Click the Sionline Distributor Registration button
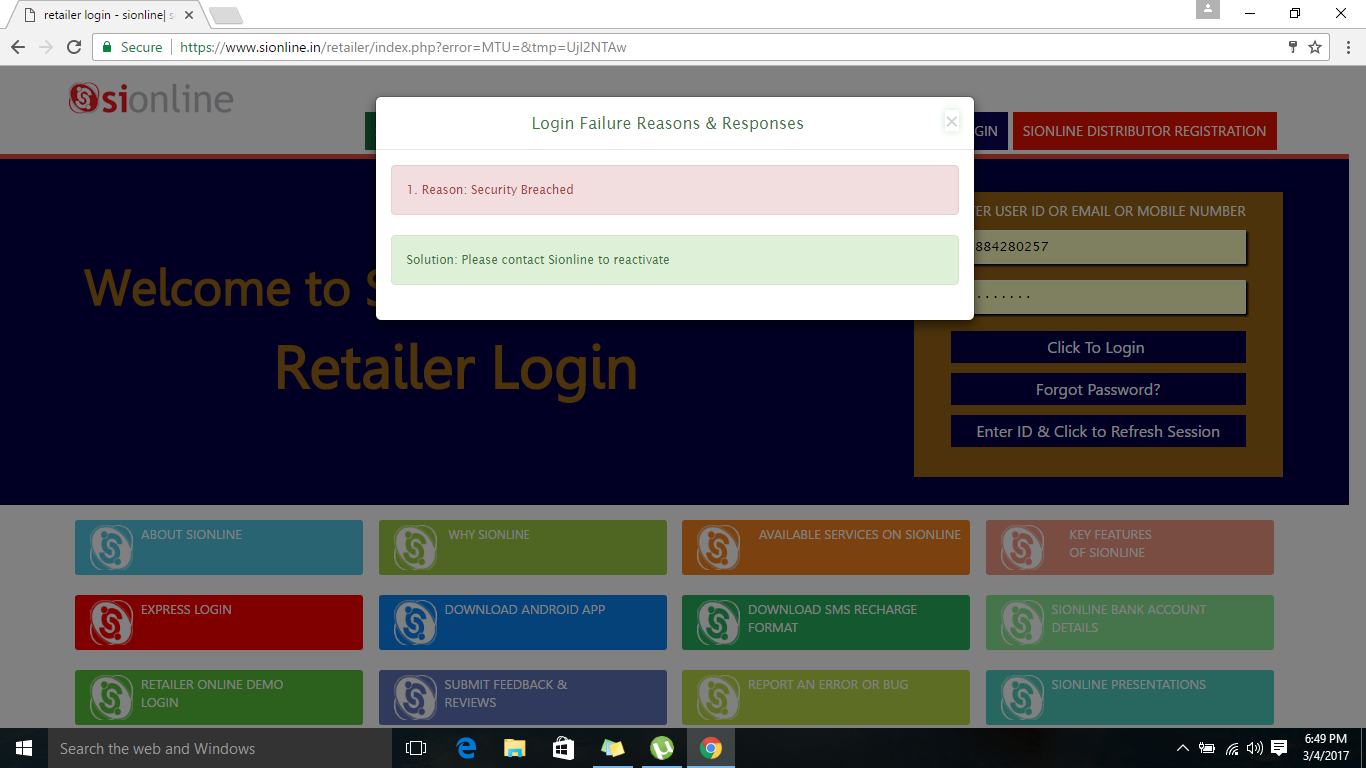The width and height of the screenshot is (1366, 768). 1144,131
